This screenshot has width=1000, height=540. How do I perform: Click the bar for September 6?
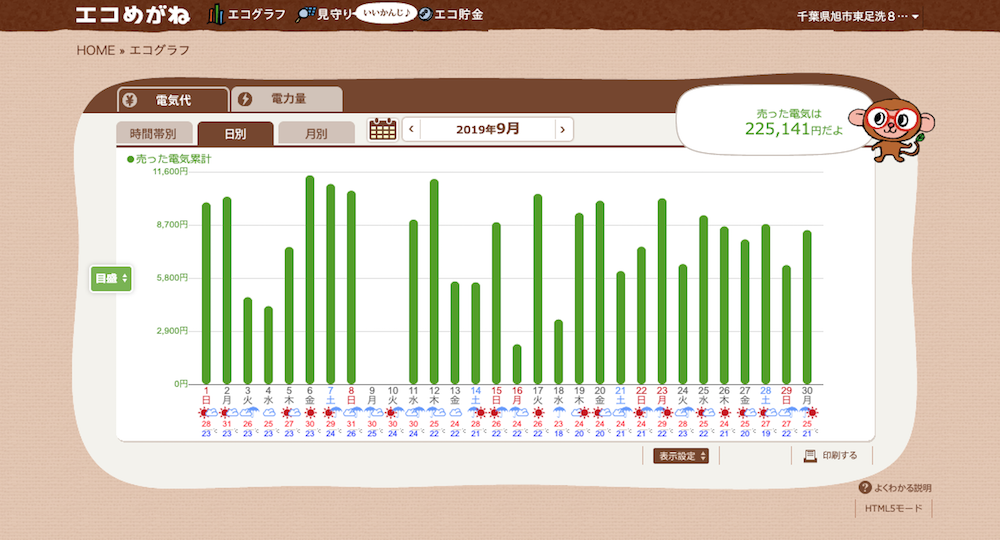[x=310, y=280]
